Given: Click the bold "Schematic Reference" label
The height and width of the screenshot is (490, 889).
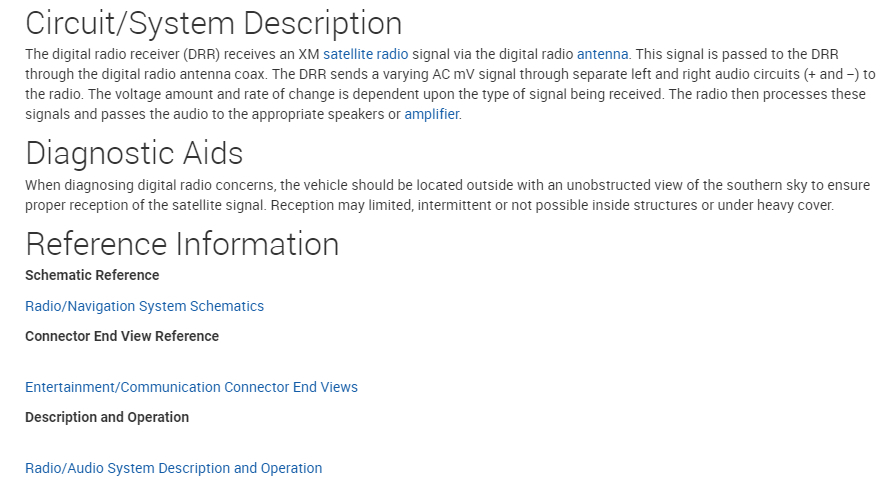Looking at the screenshot, I should coord(92,275).
